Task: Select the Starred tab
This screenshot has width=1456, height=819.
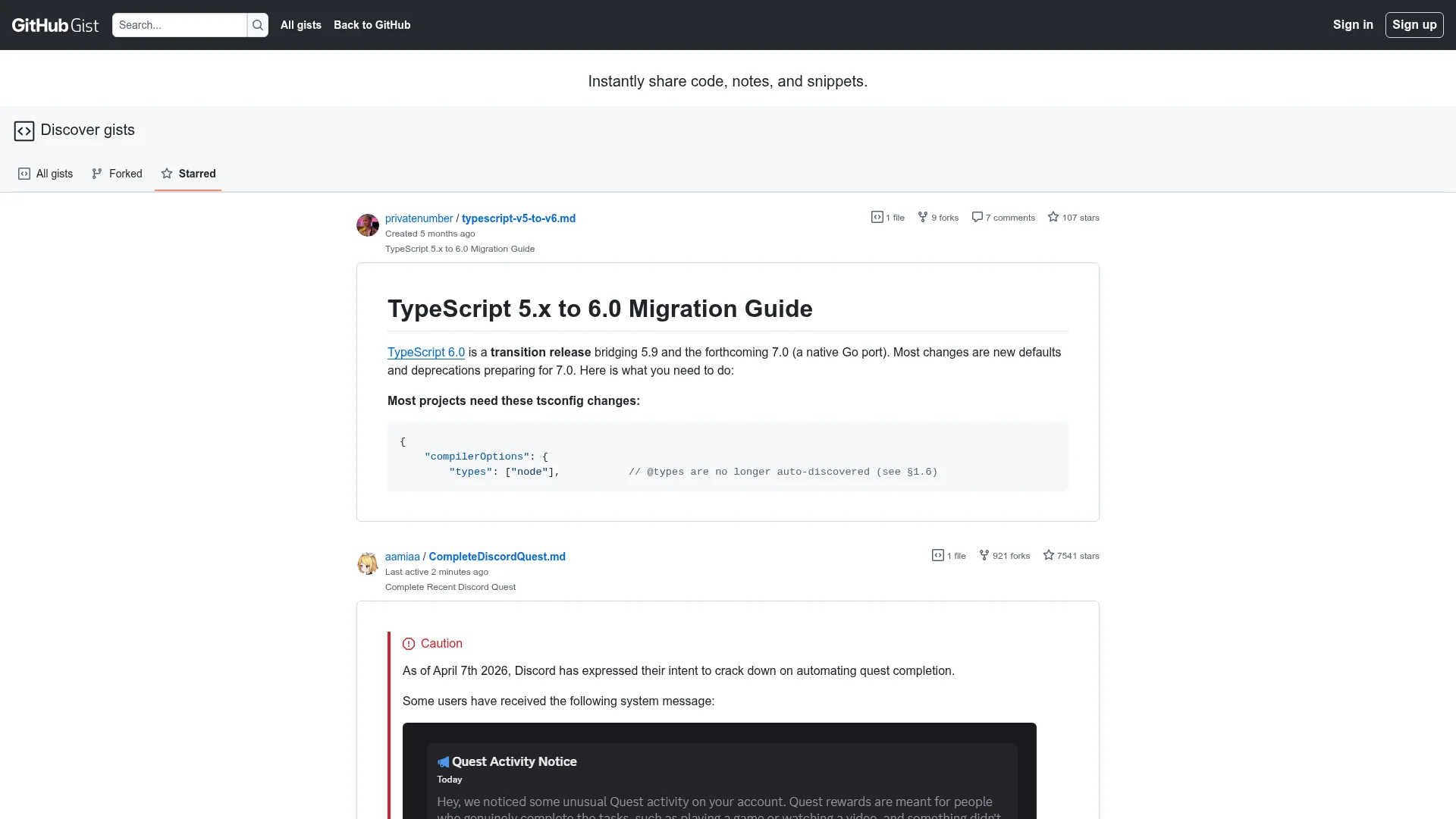Action: tap(188, 174)
